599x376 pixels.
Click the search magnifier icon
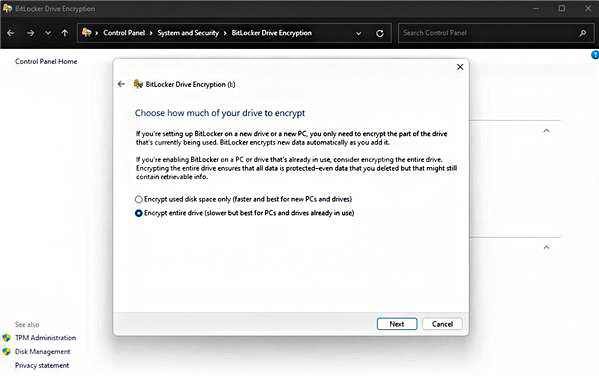(583, 33)
